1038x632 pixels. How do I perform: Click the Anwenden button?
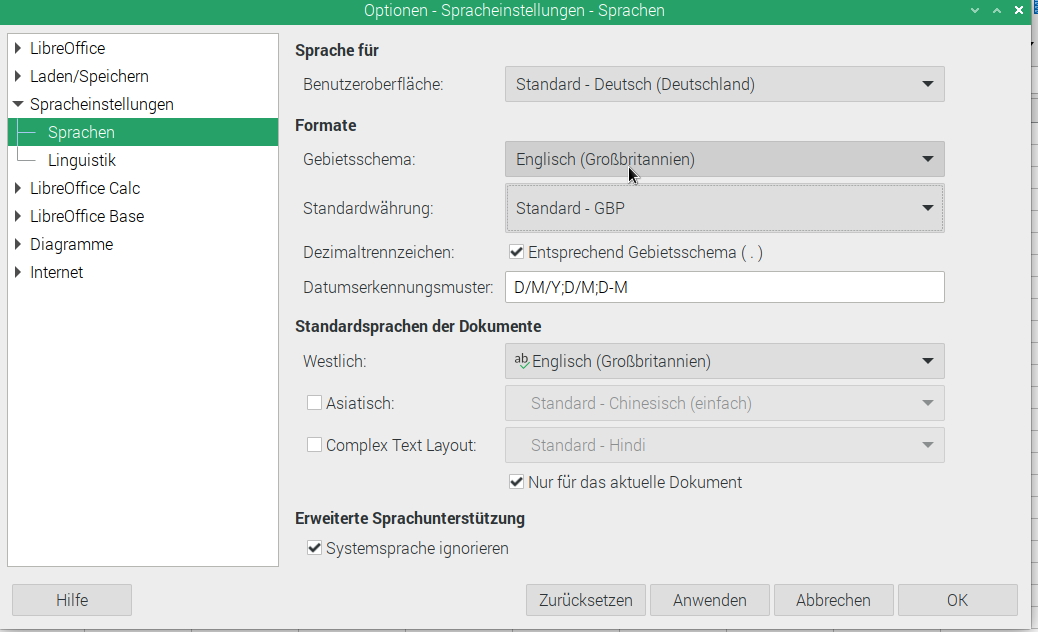[709, 600]
